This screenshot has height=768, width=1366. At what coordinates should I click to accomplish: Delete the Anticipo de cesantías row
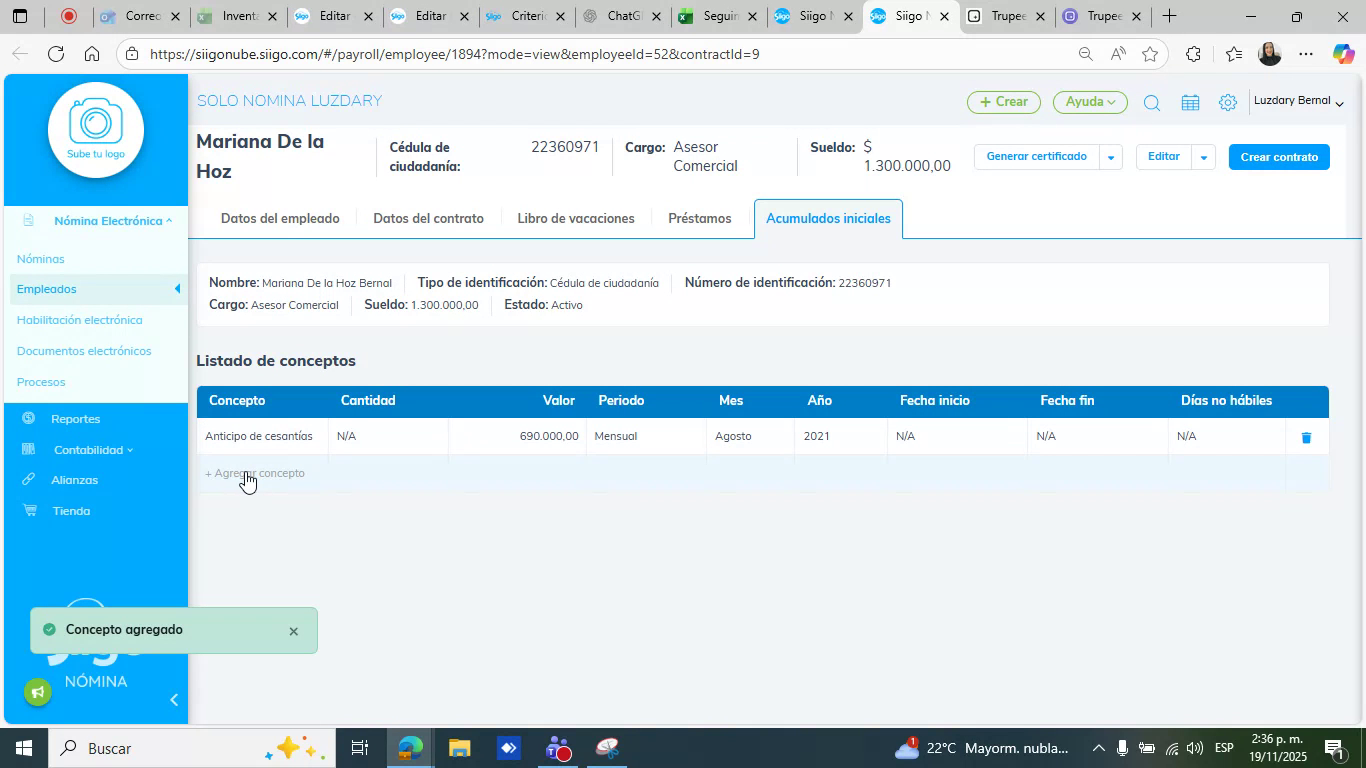(1305, 437)
